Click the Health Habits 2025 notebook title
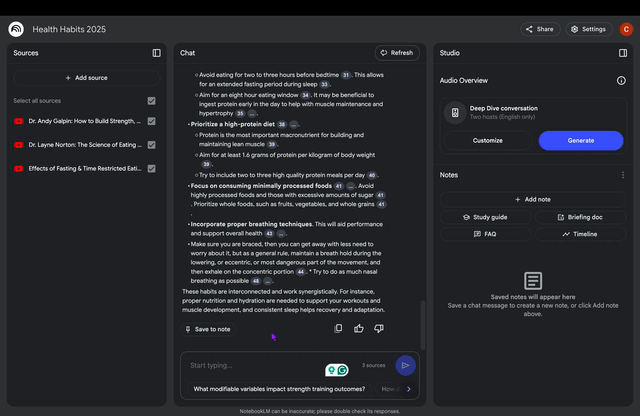 (69, 29)
